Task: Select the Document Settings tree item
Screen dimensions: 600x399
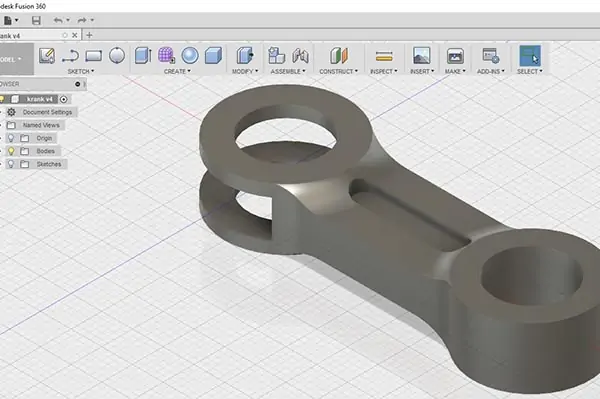Action: 47,112
